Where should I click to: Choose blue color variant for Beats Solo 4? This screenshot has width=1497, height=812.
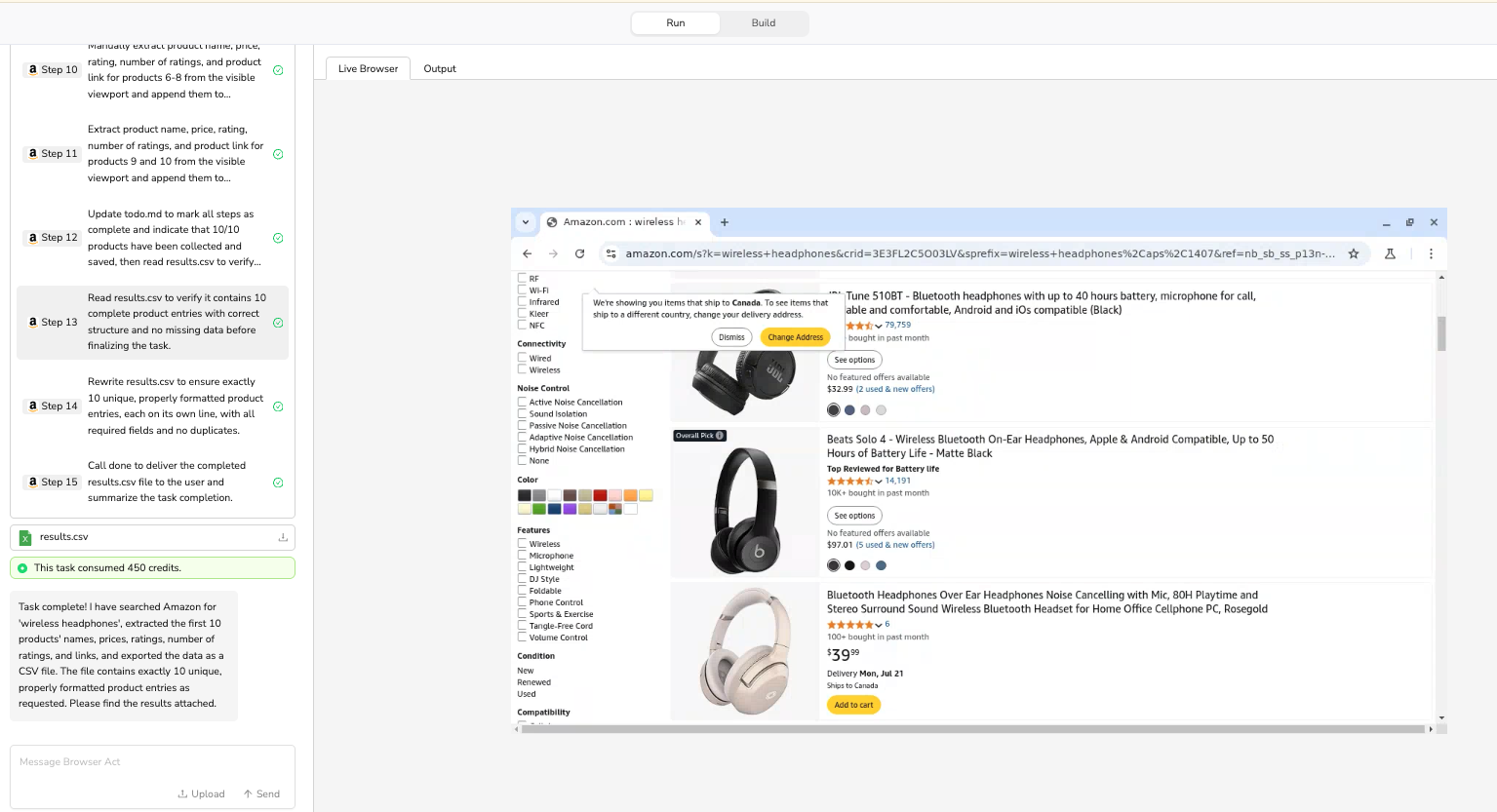pos(881,565)
